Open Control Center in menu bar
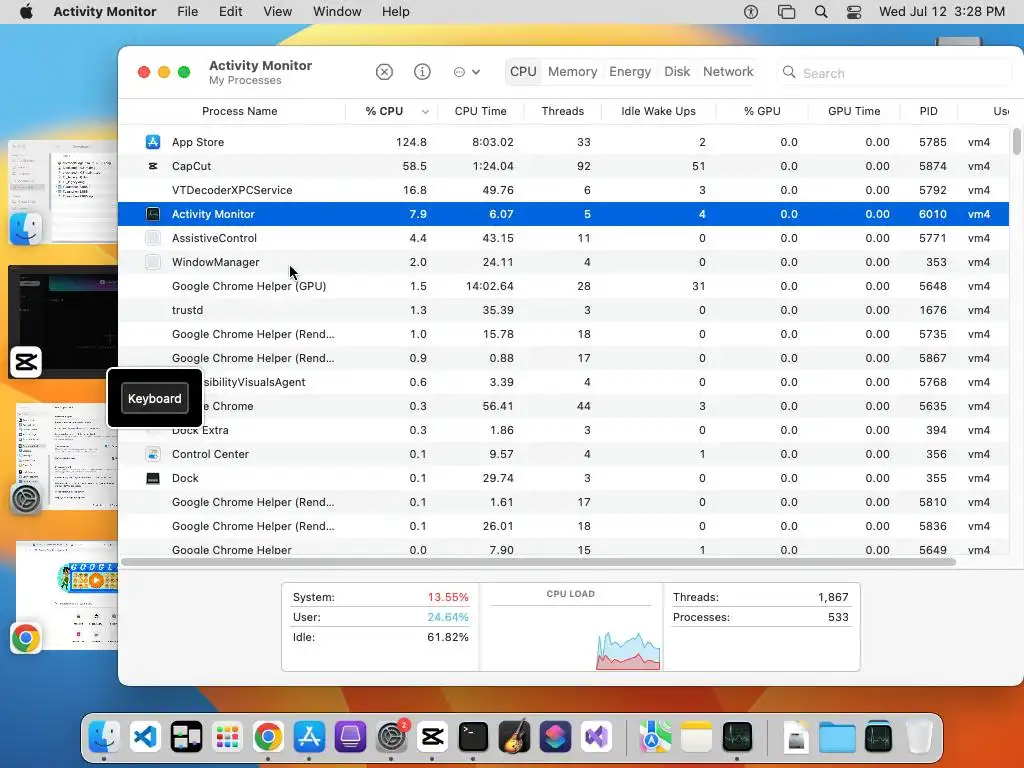The height and width of the screenshot is (768, 1024). [x=854, y=12]
